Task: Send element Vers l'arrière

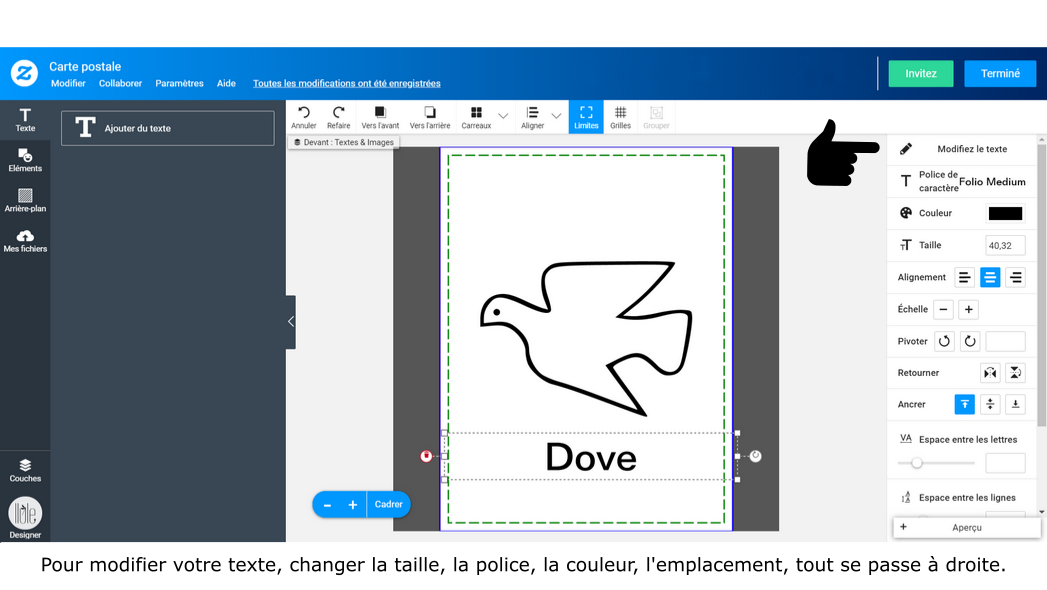Action: point(429,117)
